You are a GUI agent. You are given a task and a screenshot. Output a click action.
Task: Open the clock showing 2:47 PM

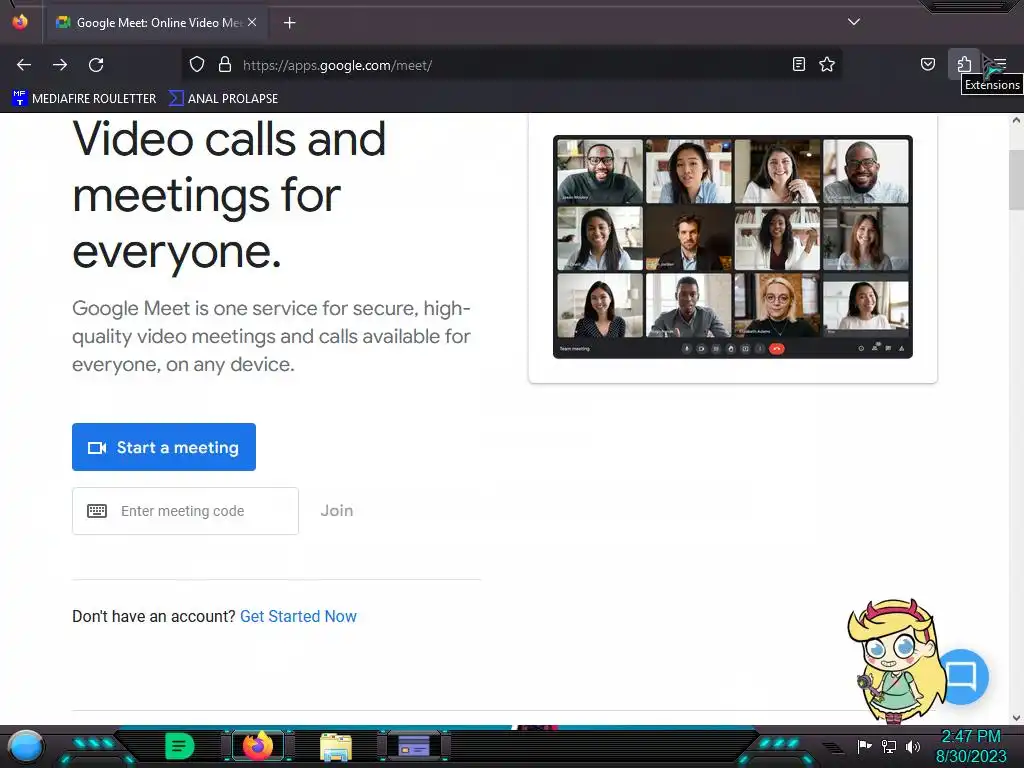pyautogui.click(x=970, y=746)
